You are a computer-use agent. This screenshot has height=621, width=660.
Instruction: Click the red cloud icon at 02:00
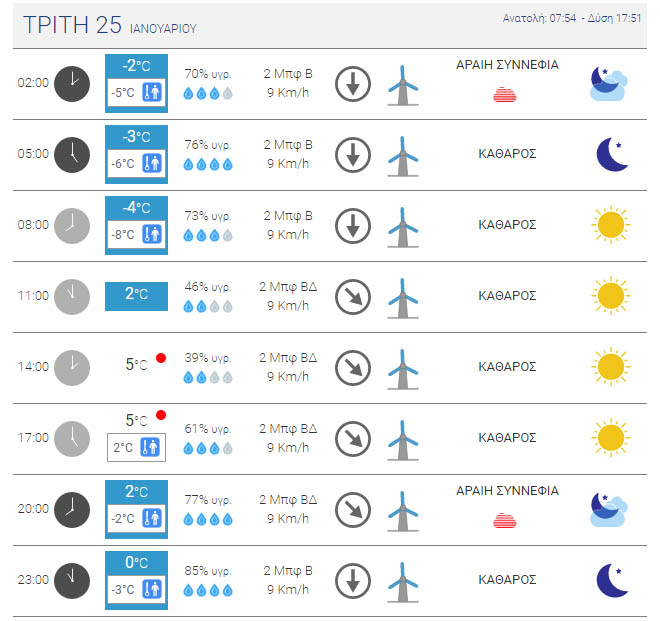[x=506, y=95]
